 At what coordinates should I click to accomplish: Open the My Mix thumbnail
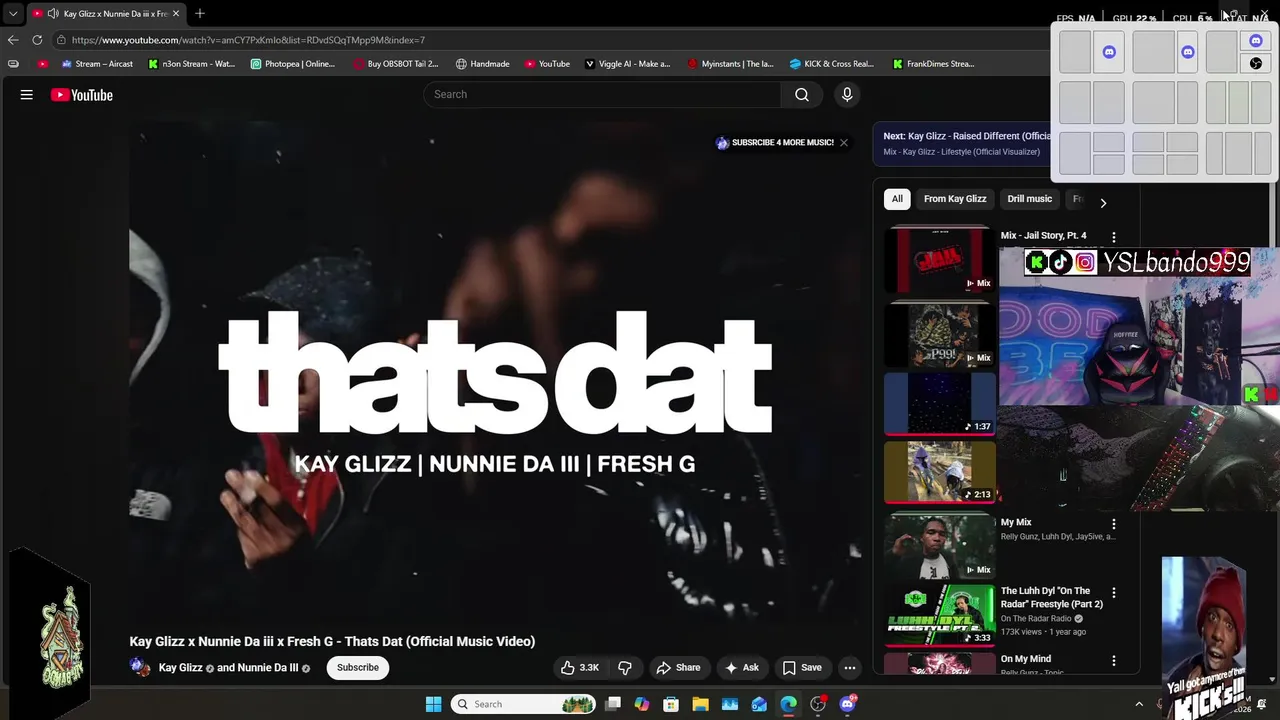point(940,545)
